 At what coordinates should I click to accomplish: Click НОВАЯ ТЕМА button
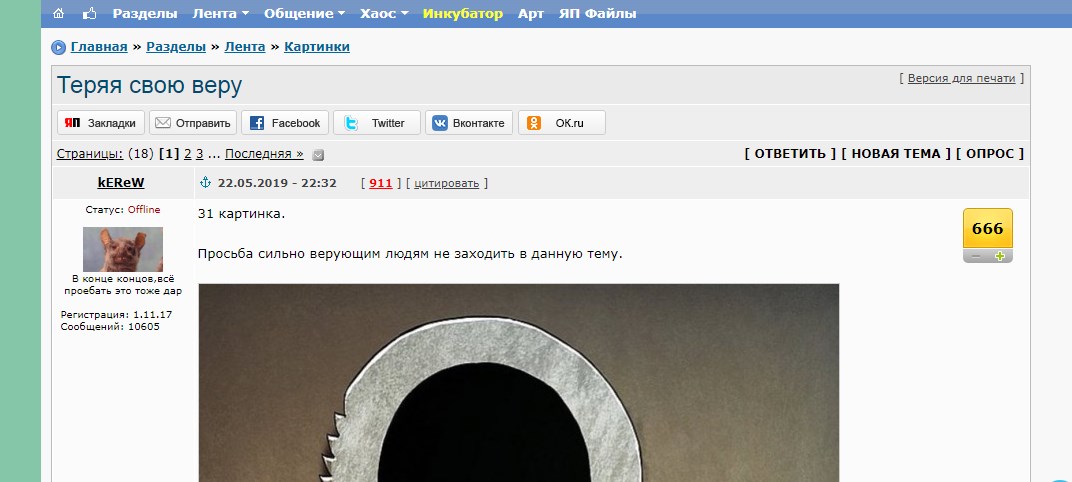click(896, 154)
